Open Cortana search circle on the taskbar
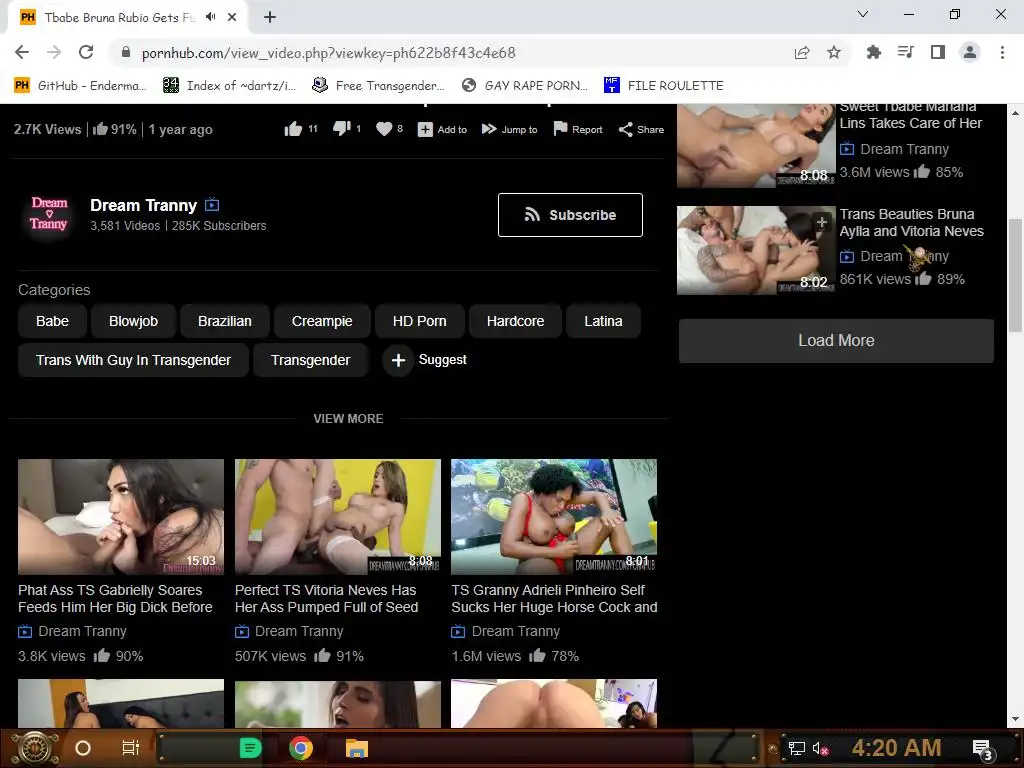The height and width of the screenshot is (768, 1024). coord(83,748)
